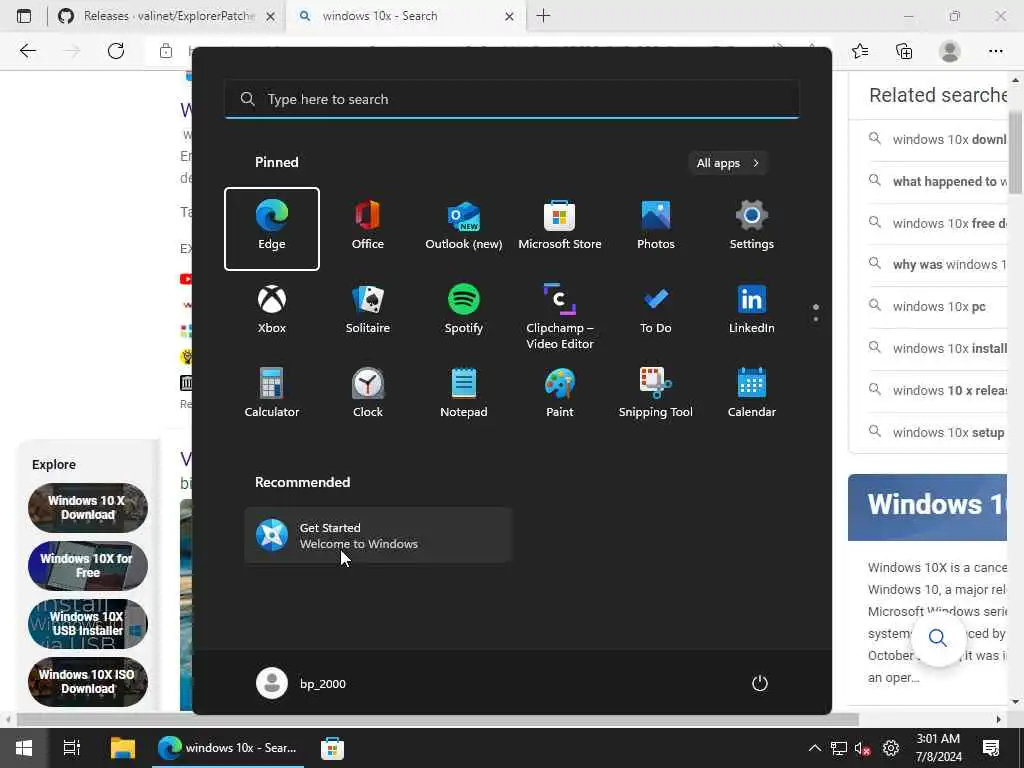Open Outlook (new) app
Viewport: 1024px width, 768px height.
tap(464, 228)
